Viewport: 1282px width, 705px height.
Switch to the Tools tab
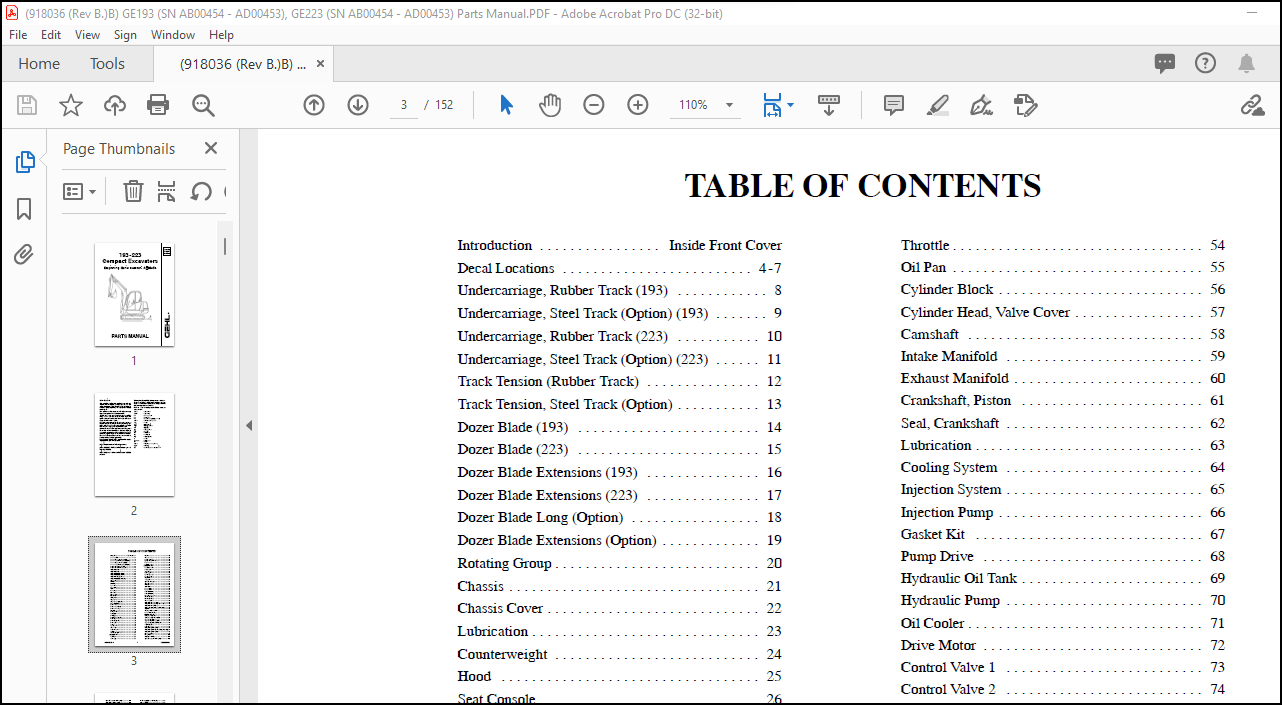(107, 63)
